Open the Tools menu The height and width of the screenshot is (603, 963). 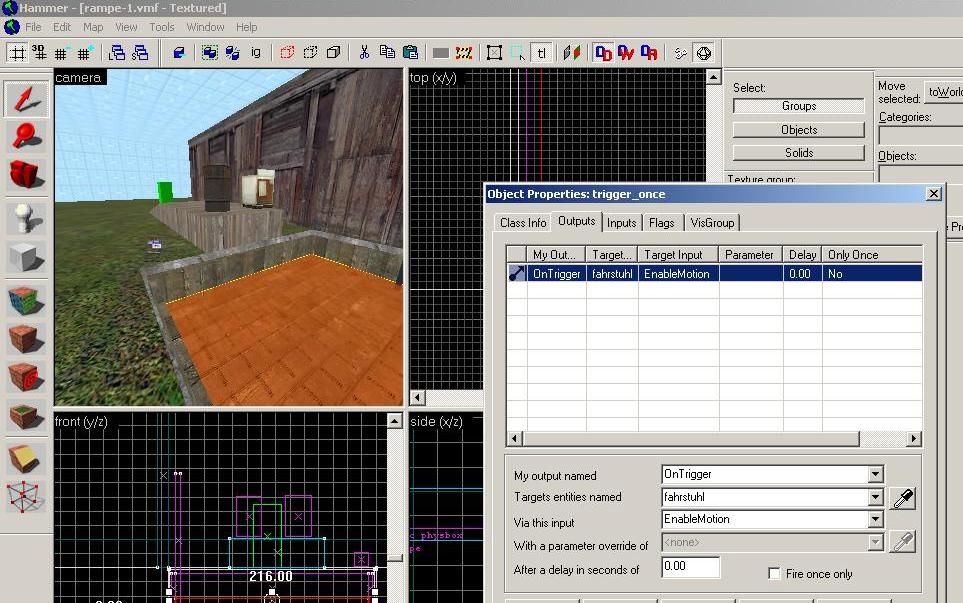162,27
